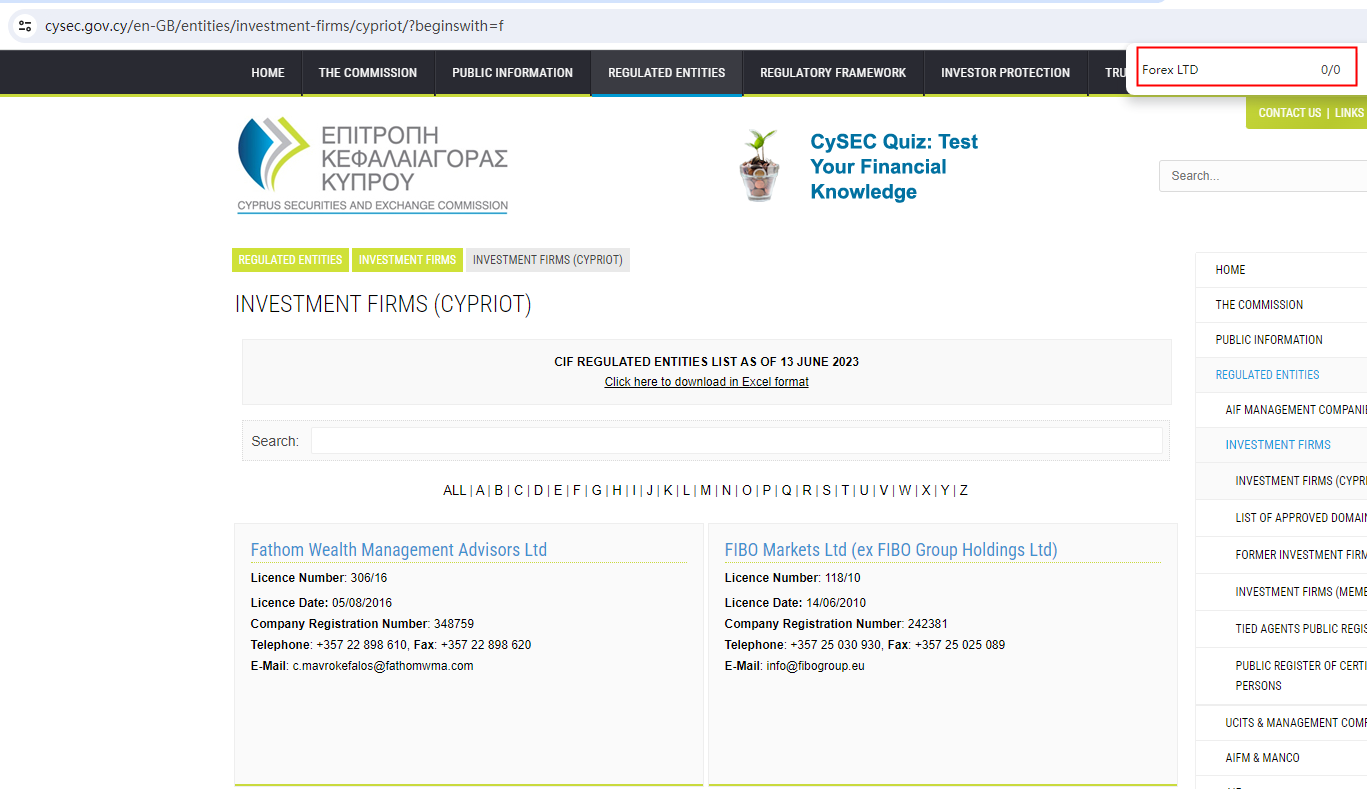Viewport: 1367px width, 789px height.
Task: Select Investor Protection in the top navigation
Action: coord(1005,73)
